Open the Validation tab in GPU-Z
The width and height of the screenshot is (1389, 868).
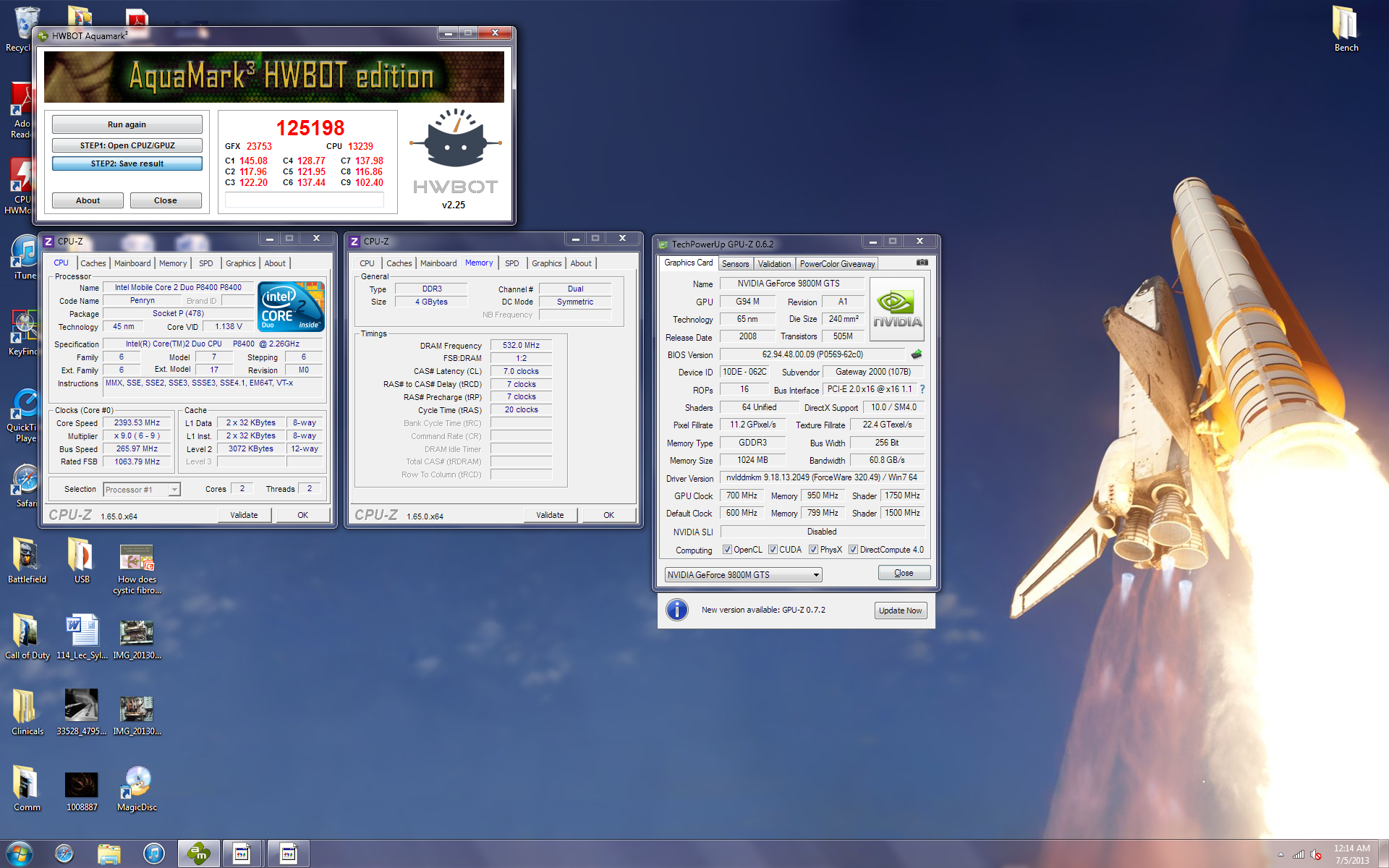[774, 264]
